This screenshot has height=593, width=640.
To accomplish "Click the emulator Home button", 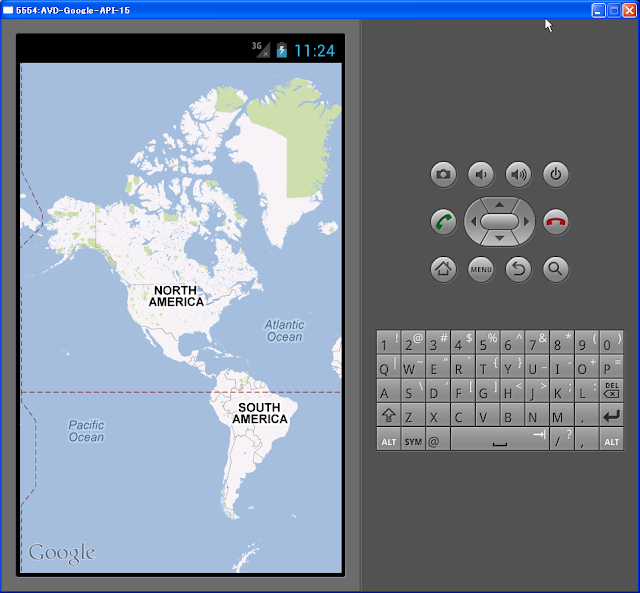I will tap(443, 269).
